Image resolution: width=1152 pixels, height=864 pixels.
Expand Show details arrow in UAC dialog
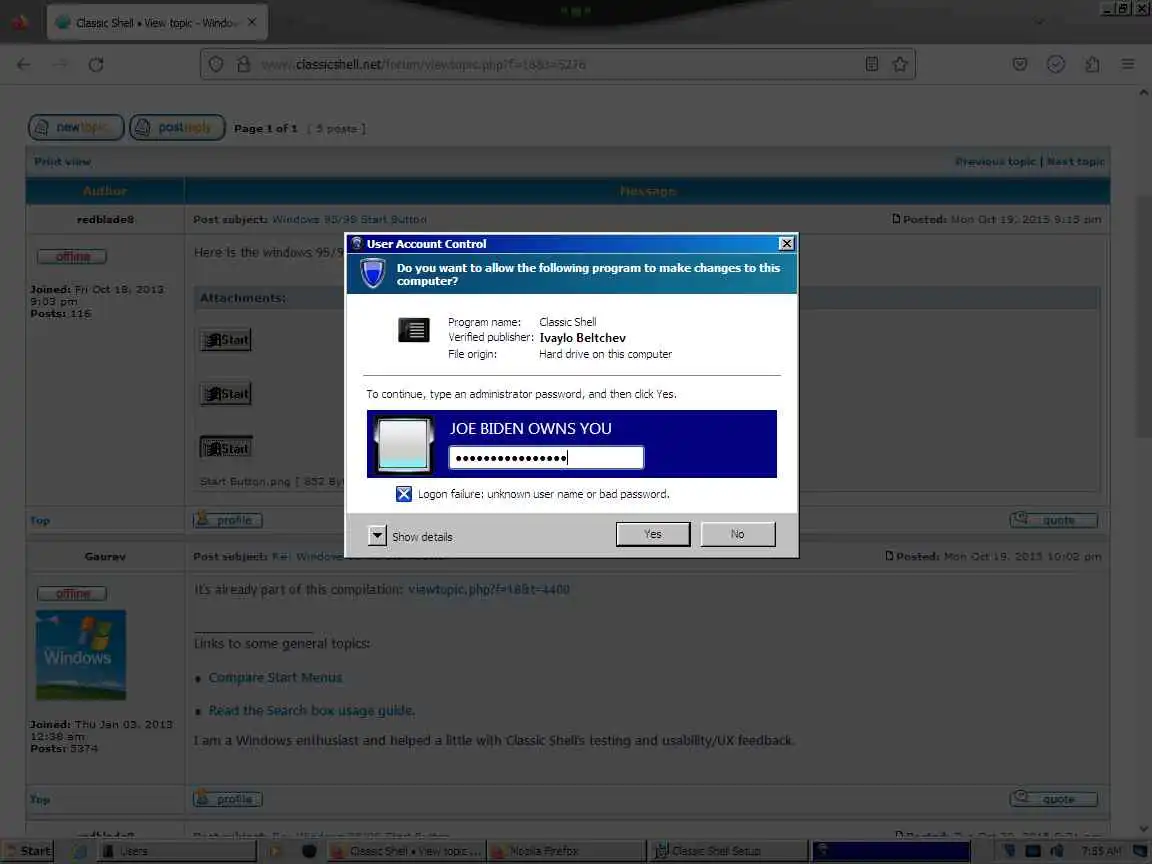tap(376, 536)
